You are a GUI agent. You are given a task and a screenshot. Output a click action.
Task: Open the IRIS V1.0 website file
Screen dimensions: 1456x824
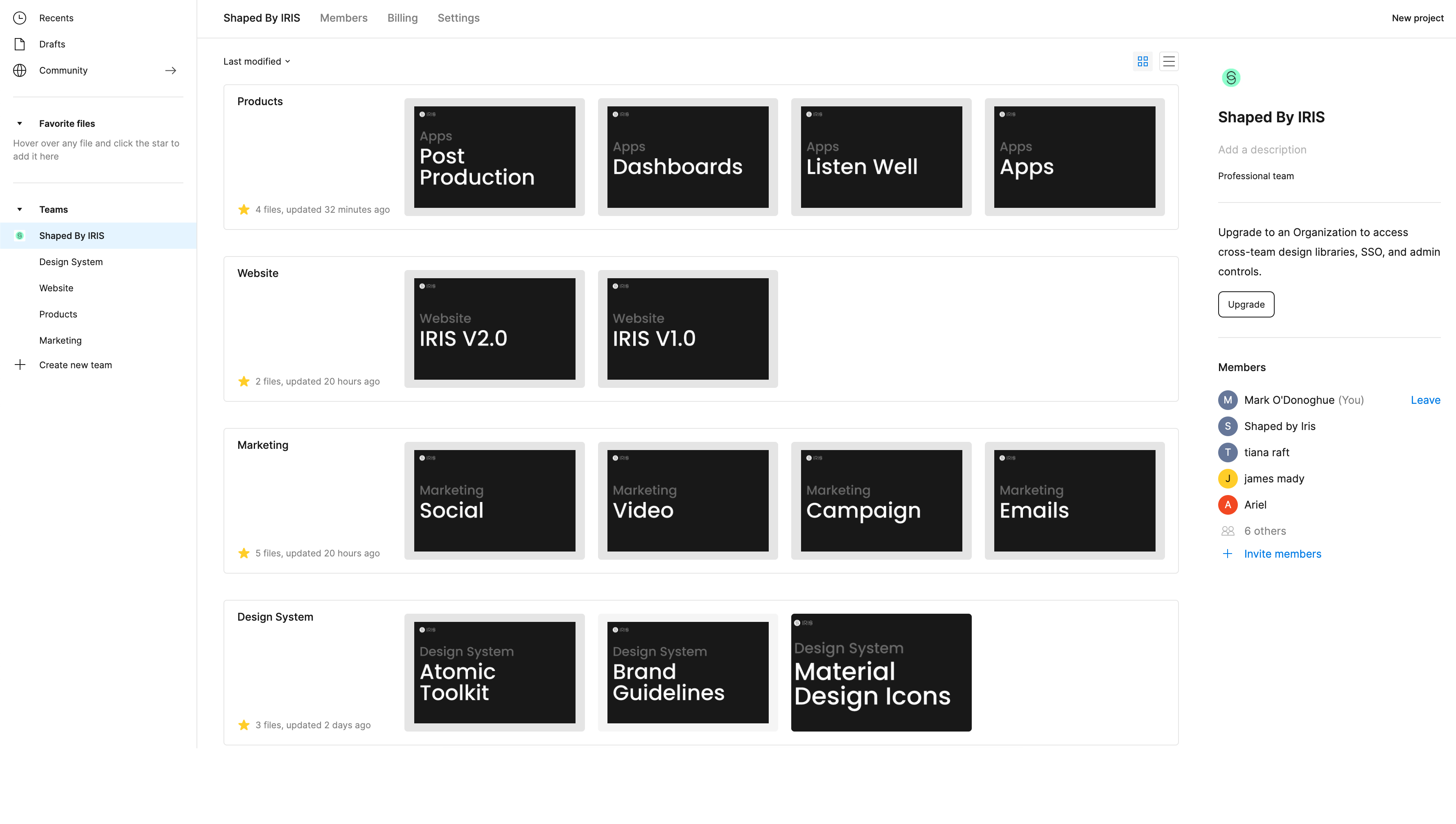tap(687, 329)
